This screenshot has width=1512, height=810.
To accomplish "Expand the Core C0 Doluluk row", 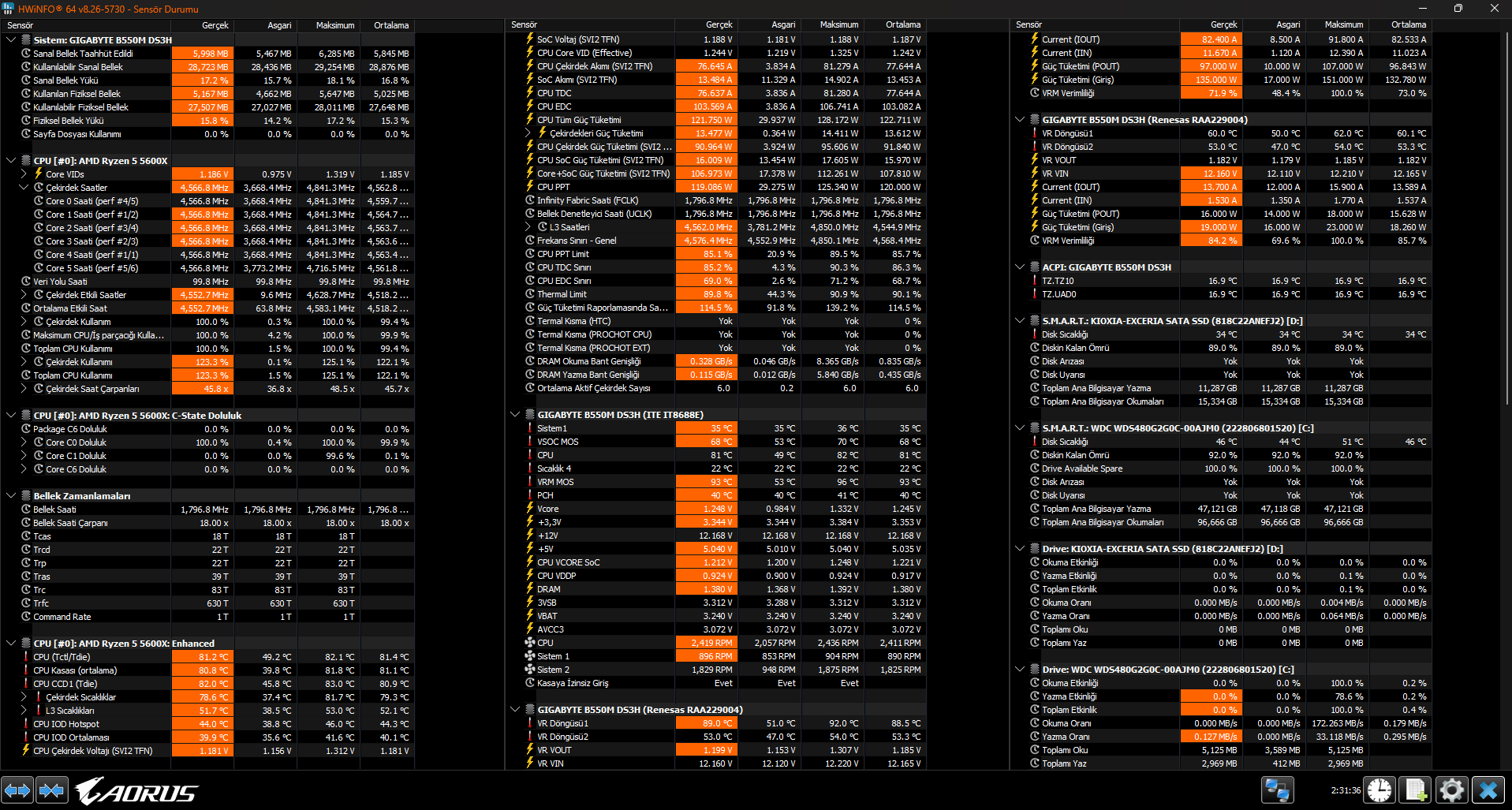I will [x=24, y=442].
